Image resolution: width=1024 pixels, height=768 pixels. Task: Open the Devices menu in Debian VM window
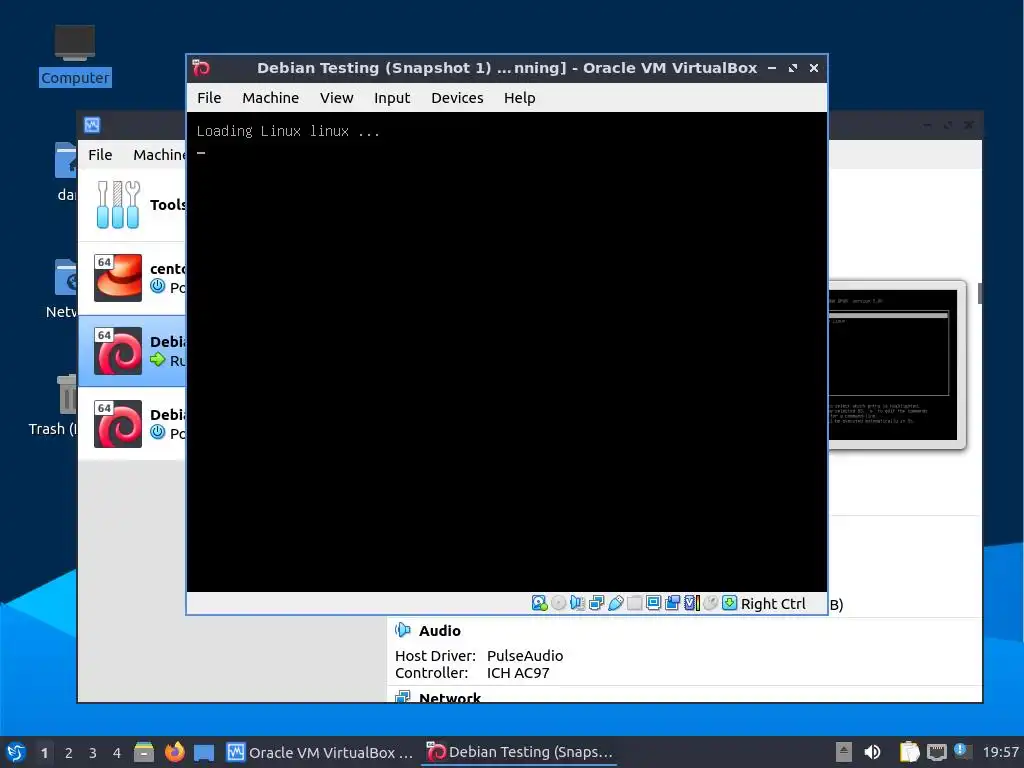point(457,98)
